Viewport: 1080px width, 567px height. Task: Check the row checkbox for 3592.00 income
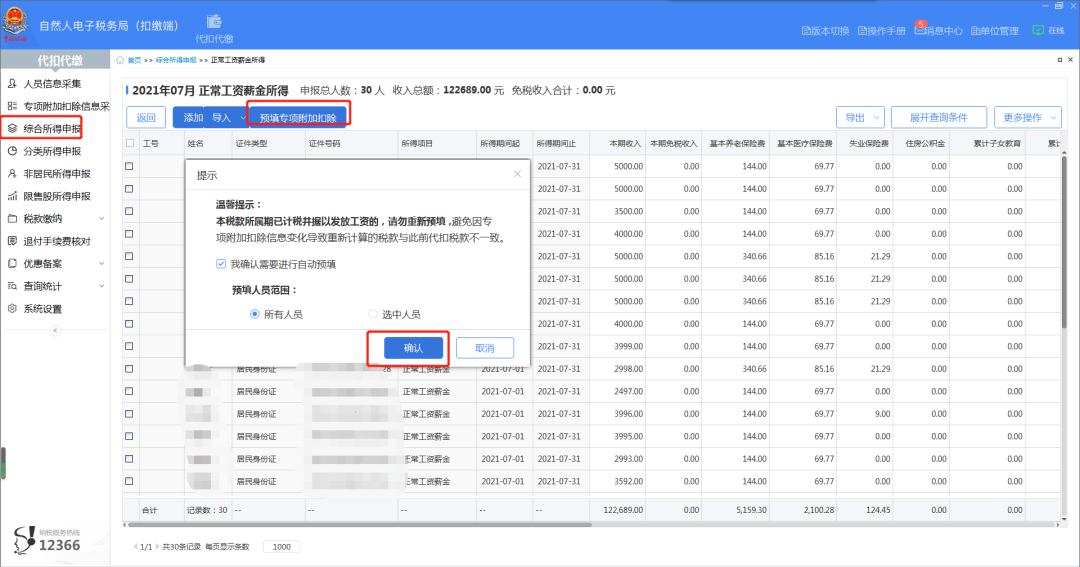pos(129,481)
